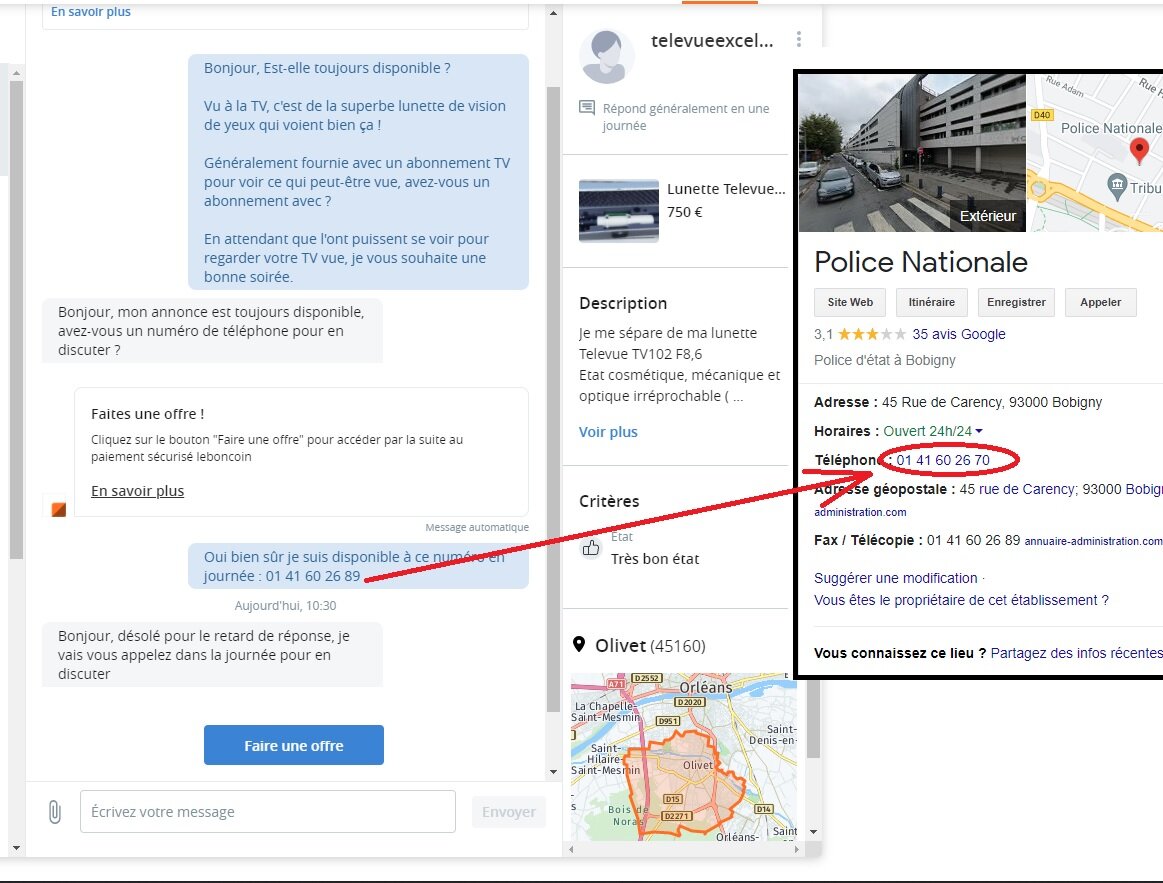Click the Fax number 01 41 60 26 89
1163x883 pixels.
tap(973, 540)
